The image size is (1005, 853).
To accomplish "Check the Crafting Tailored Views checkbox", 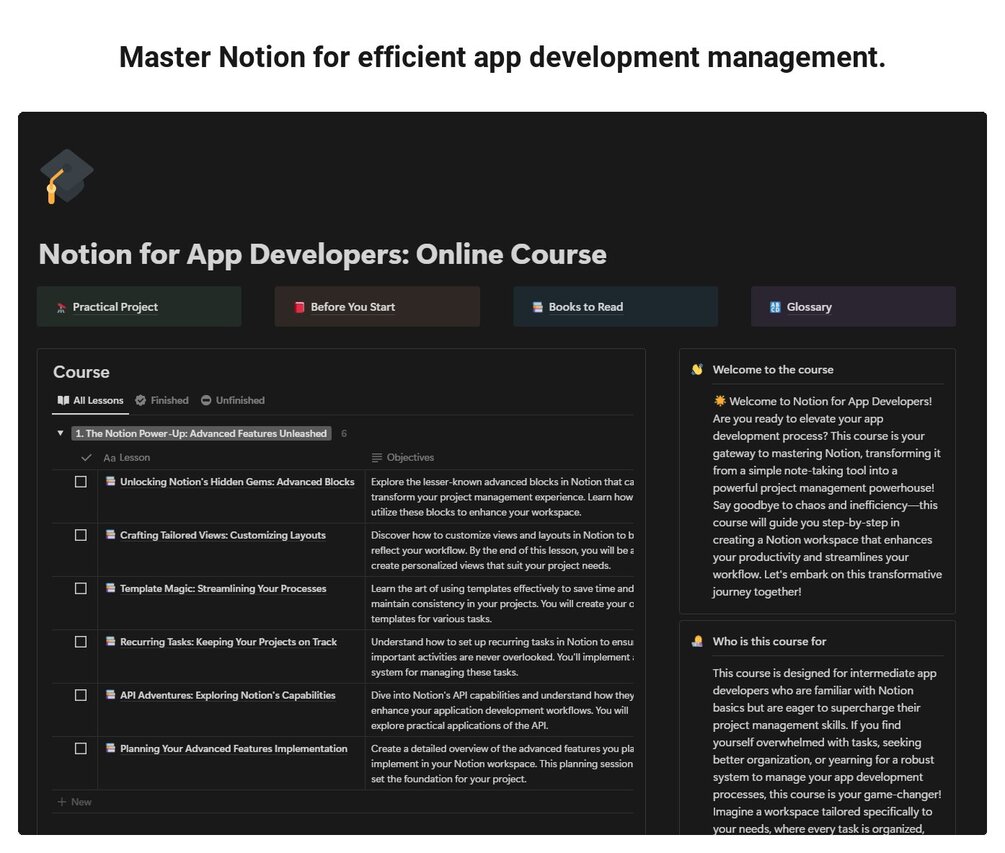I will [81, 535].
